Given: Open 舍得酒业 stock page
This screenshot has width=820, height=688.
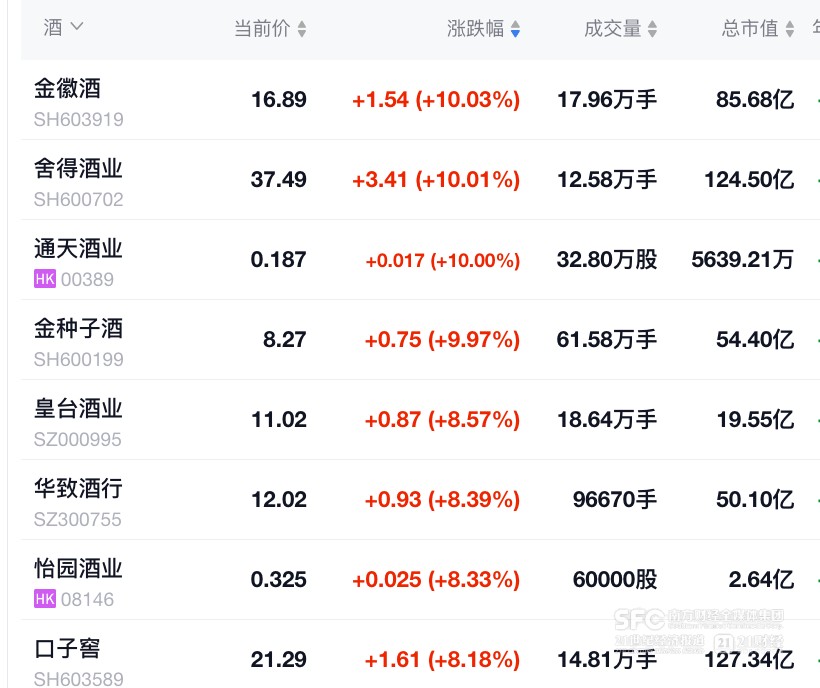Looking at the screenshot, I should click(x=78, y=168).
